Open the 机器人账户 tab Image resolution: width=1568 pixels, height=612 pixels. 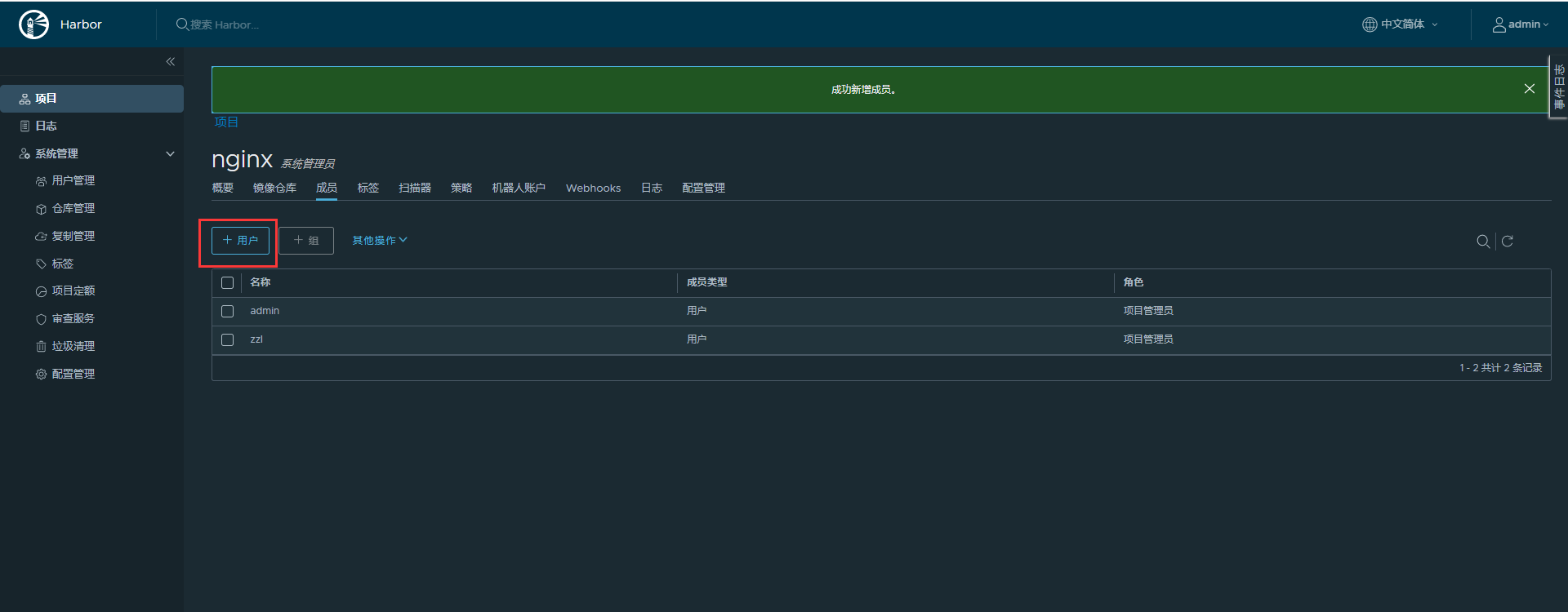click(x=519, y=188)
